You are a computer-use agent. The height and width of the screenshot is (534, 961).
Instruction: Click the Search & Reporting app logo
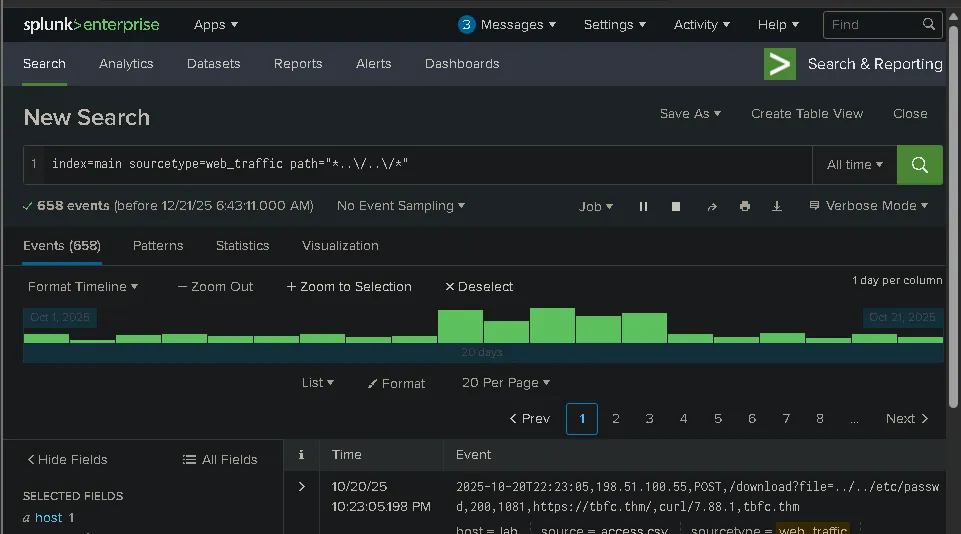pos(780,64)
